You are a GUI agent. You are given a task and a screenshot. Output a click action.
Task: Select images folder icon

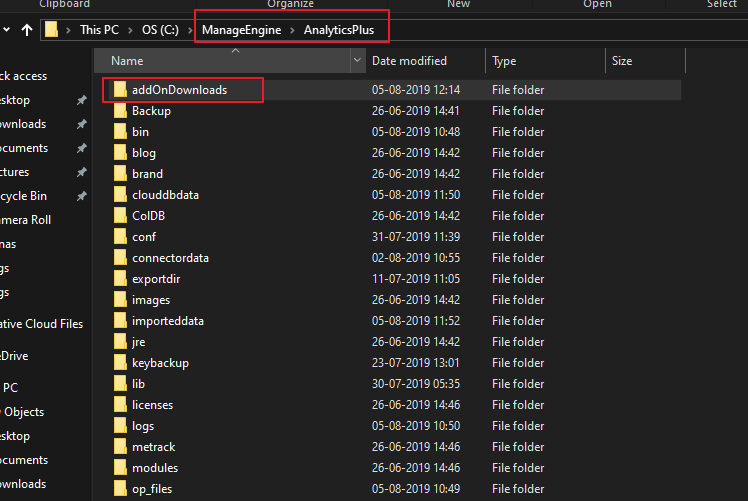coord(120,300)
